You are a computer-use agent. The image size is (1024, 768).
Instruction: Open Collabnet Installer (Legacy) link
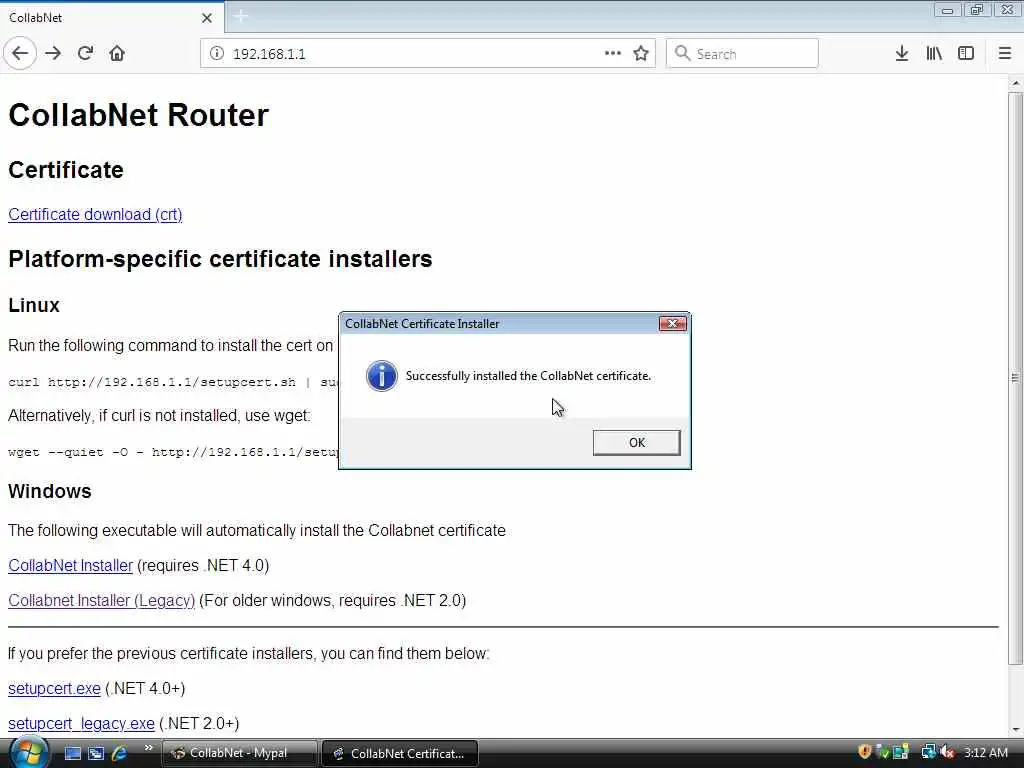pos(101,601)
